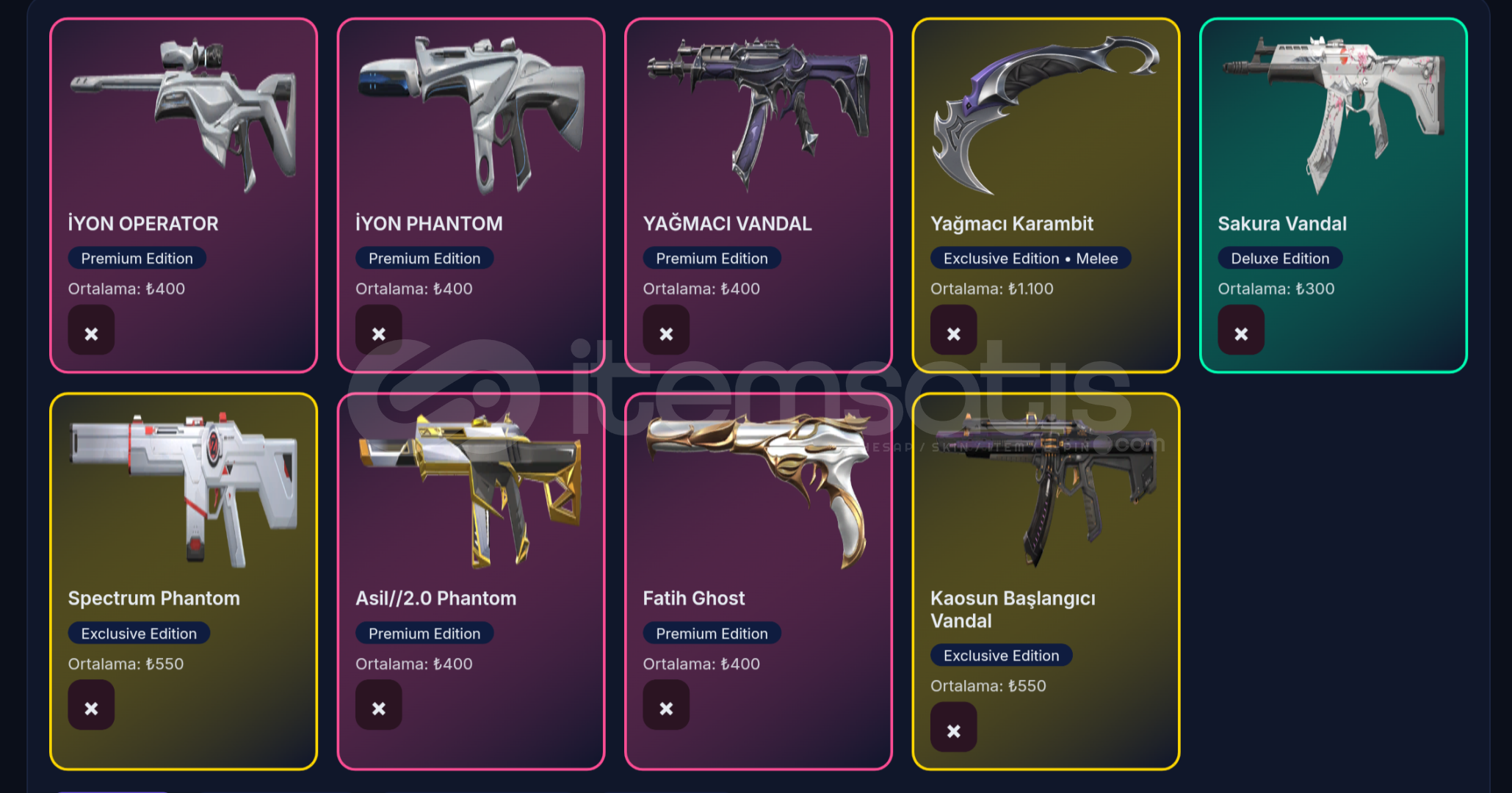The width and height of the screenshot is (1512, 793).
Task: Click the İYON OPERATOR weapon image
Action: coord(184,115)
